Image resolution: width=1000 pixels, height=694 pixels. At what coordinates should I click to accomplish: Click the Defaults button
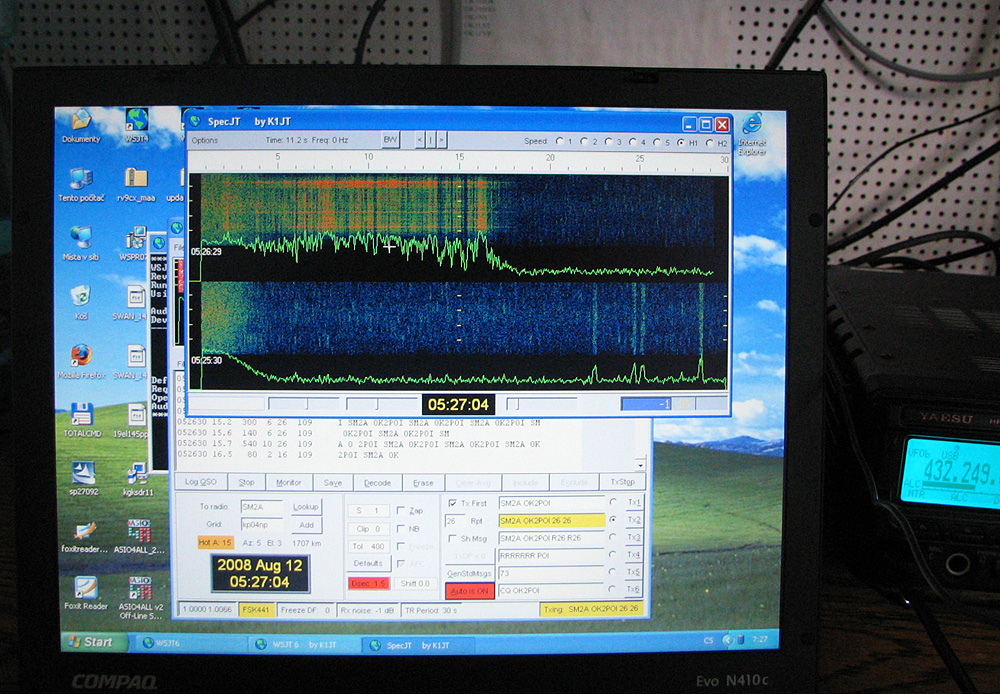click(x=368, y=563)
